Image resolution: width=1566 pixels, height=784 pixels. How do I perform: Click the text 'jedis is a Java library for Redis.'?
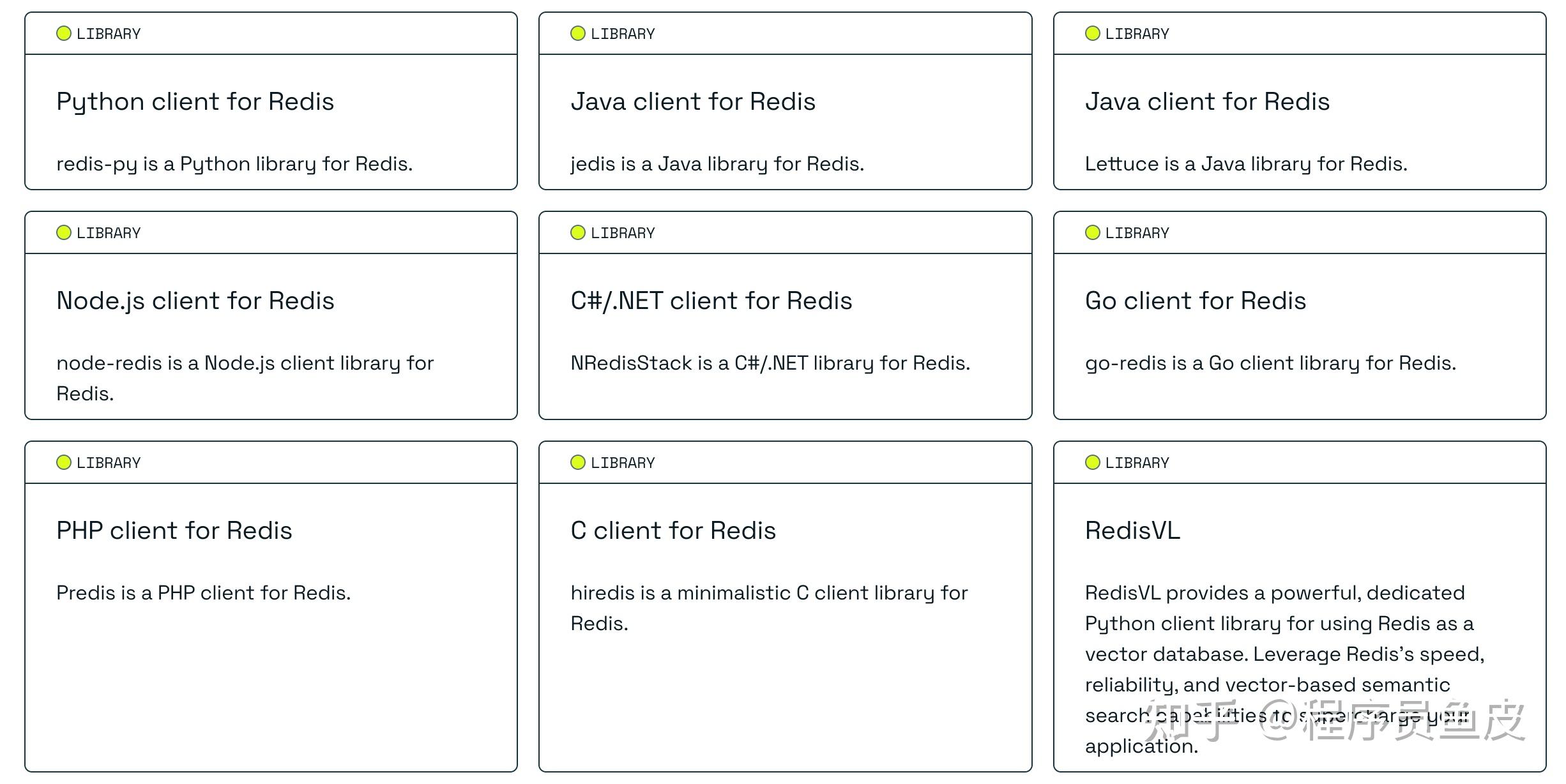(x=717, y=165)
